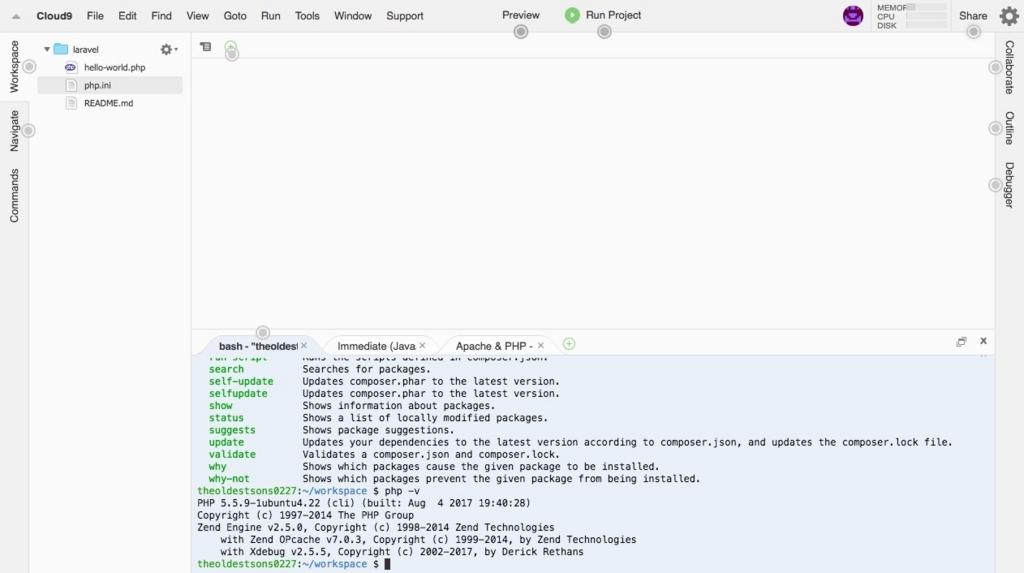Open the View menu

[x=197, y=16]
